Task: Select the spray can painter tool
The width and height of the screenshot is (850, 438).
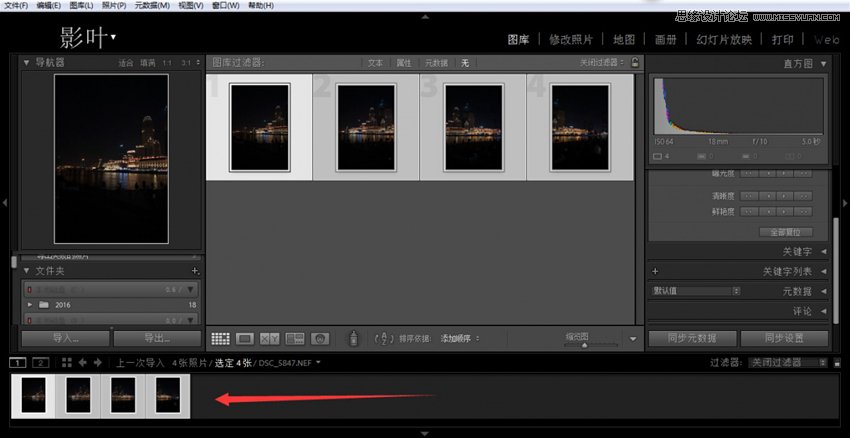Action: pos(352,339)
